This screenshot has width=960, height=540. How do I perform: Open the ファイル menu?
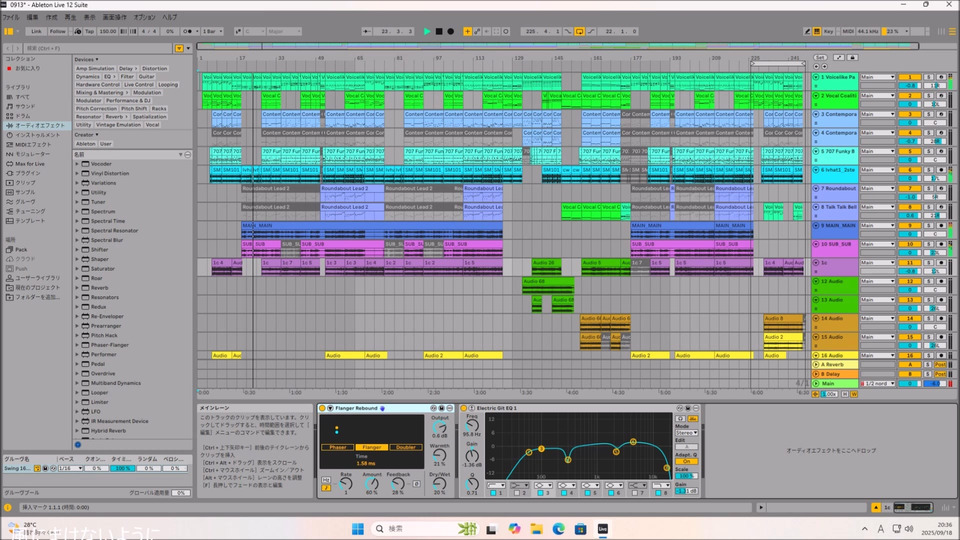click(x=11, y=17)
